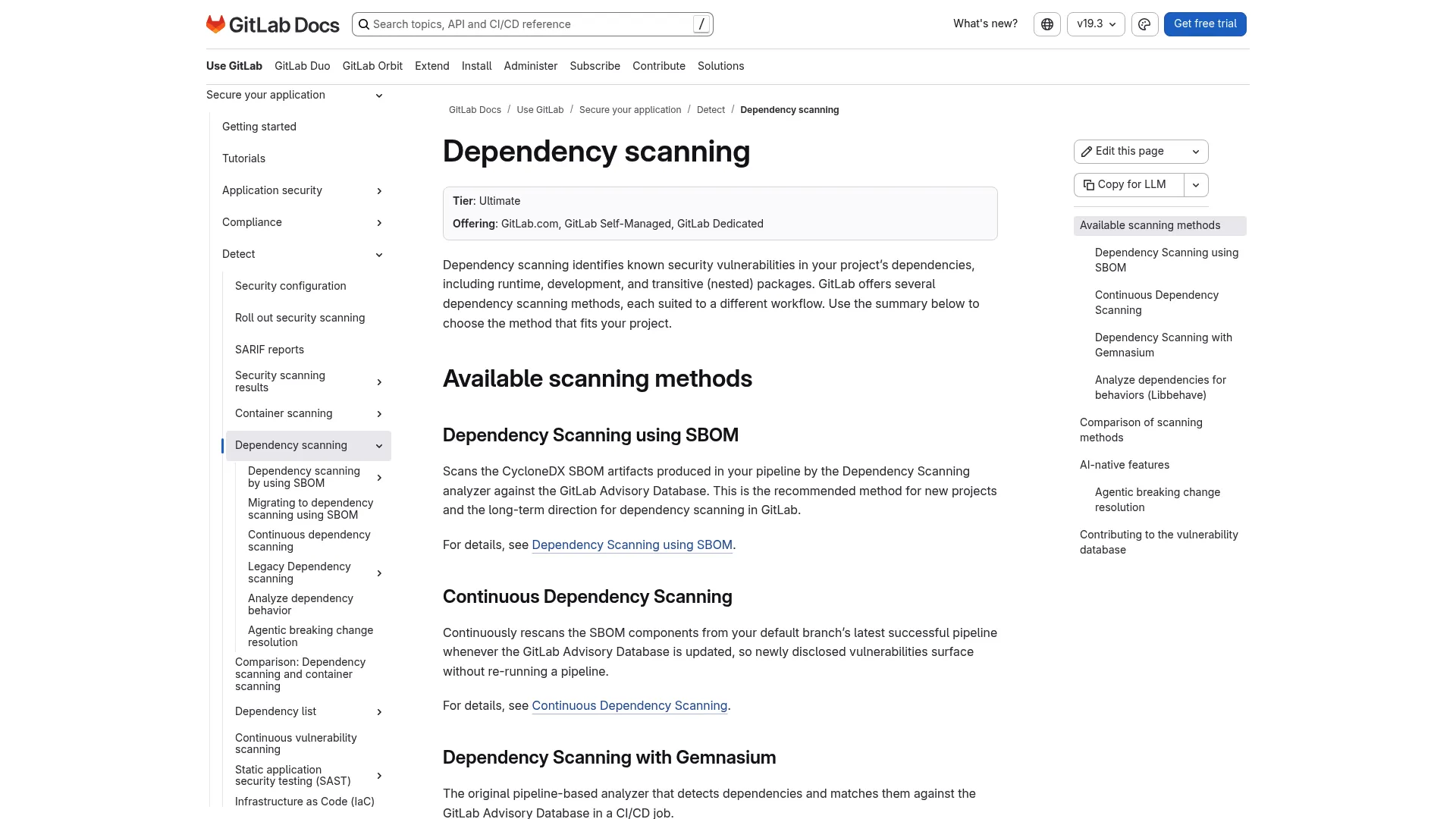Switch to the Extend nav tab
This screenshot has height=819, width=1456.
(x=432, y=66)
